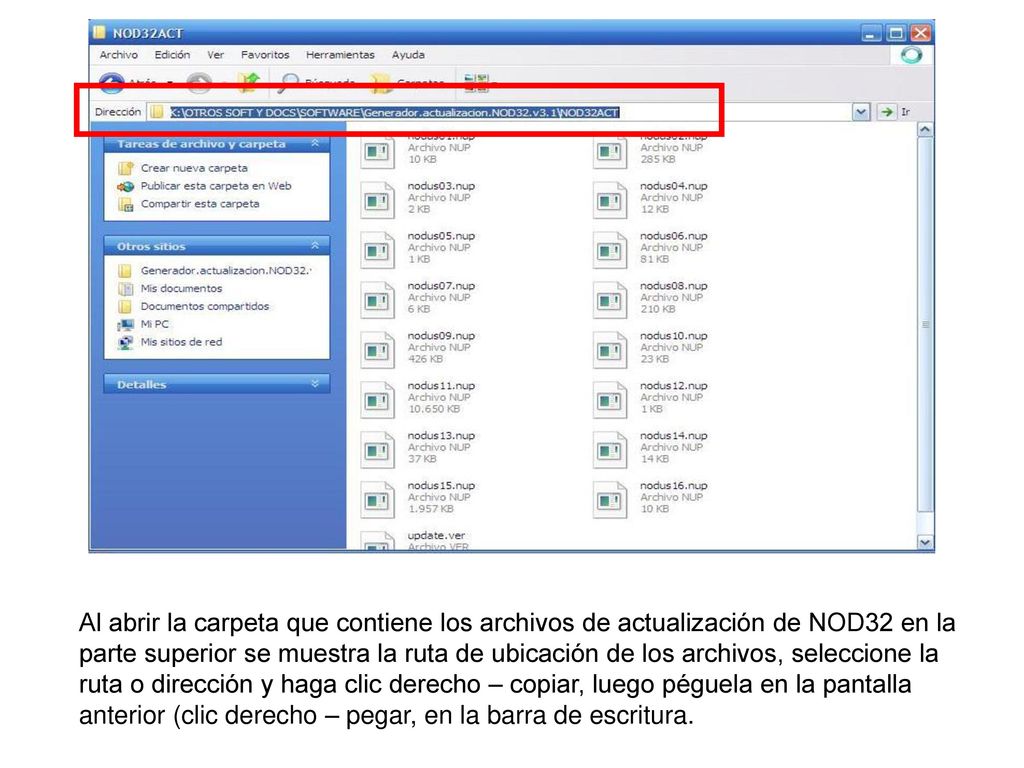1024x768 pixels.
Task: Open Mi PC link
Action: pyautogui.click(x=154, y=324)
